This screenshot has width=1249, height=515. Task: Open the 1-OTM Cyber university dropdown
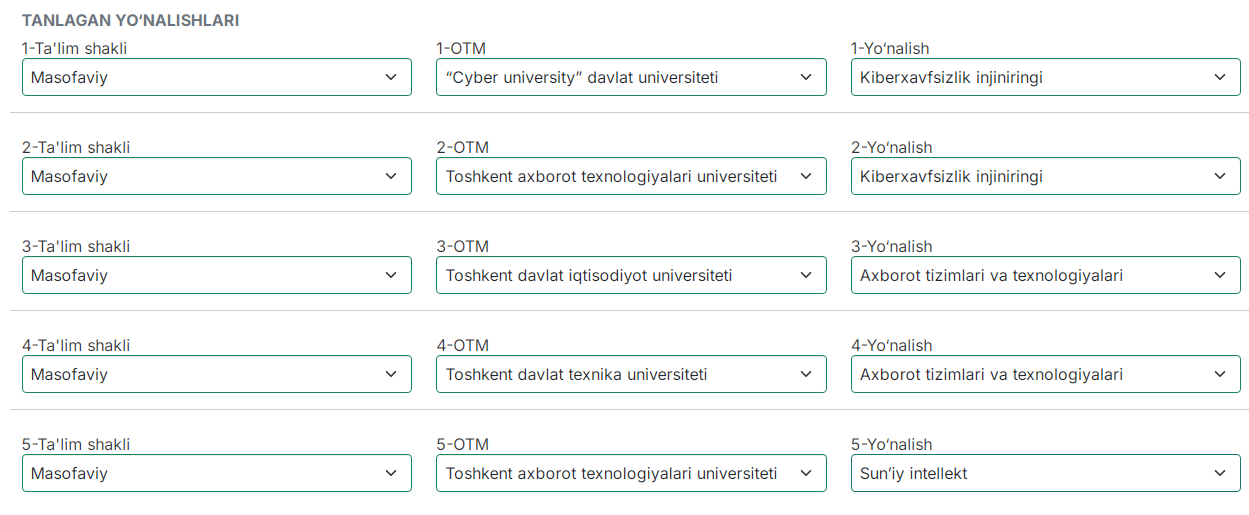(x=631, y=77)
